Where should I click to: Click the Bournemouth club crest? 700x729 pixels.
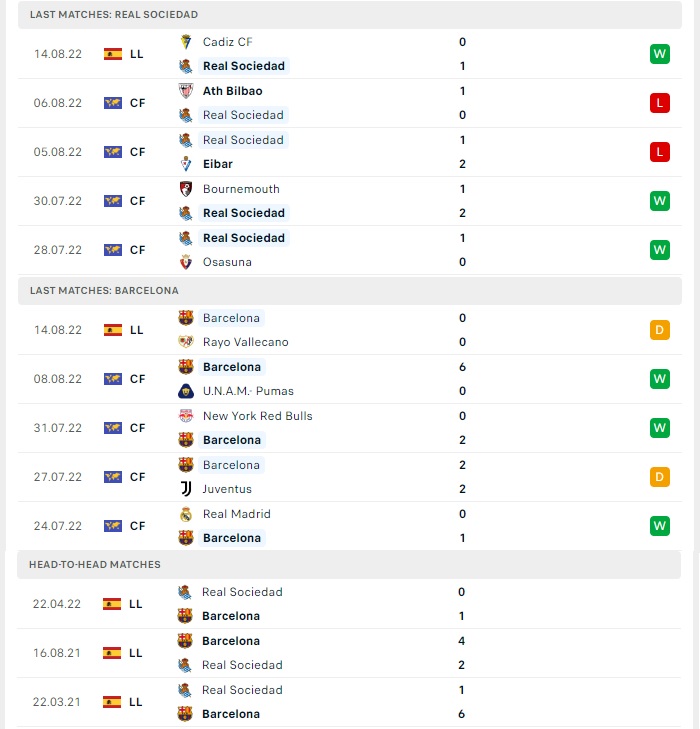click(186, 189)
